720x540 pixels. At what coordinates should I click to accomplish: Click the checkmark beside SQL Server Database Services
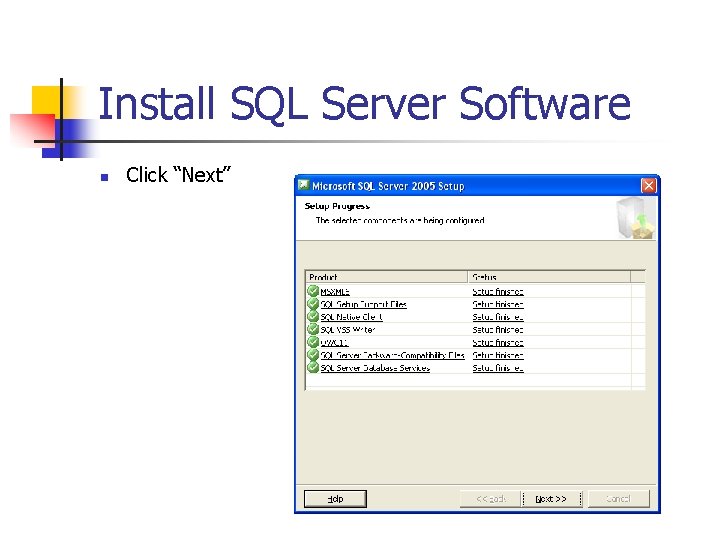coord(313,367)
